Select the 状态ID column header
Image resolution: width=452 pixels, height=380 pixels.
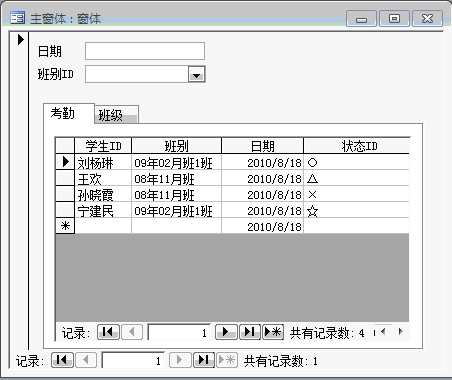point(357,146)
